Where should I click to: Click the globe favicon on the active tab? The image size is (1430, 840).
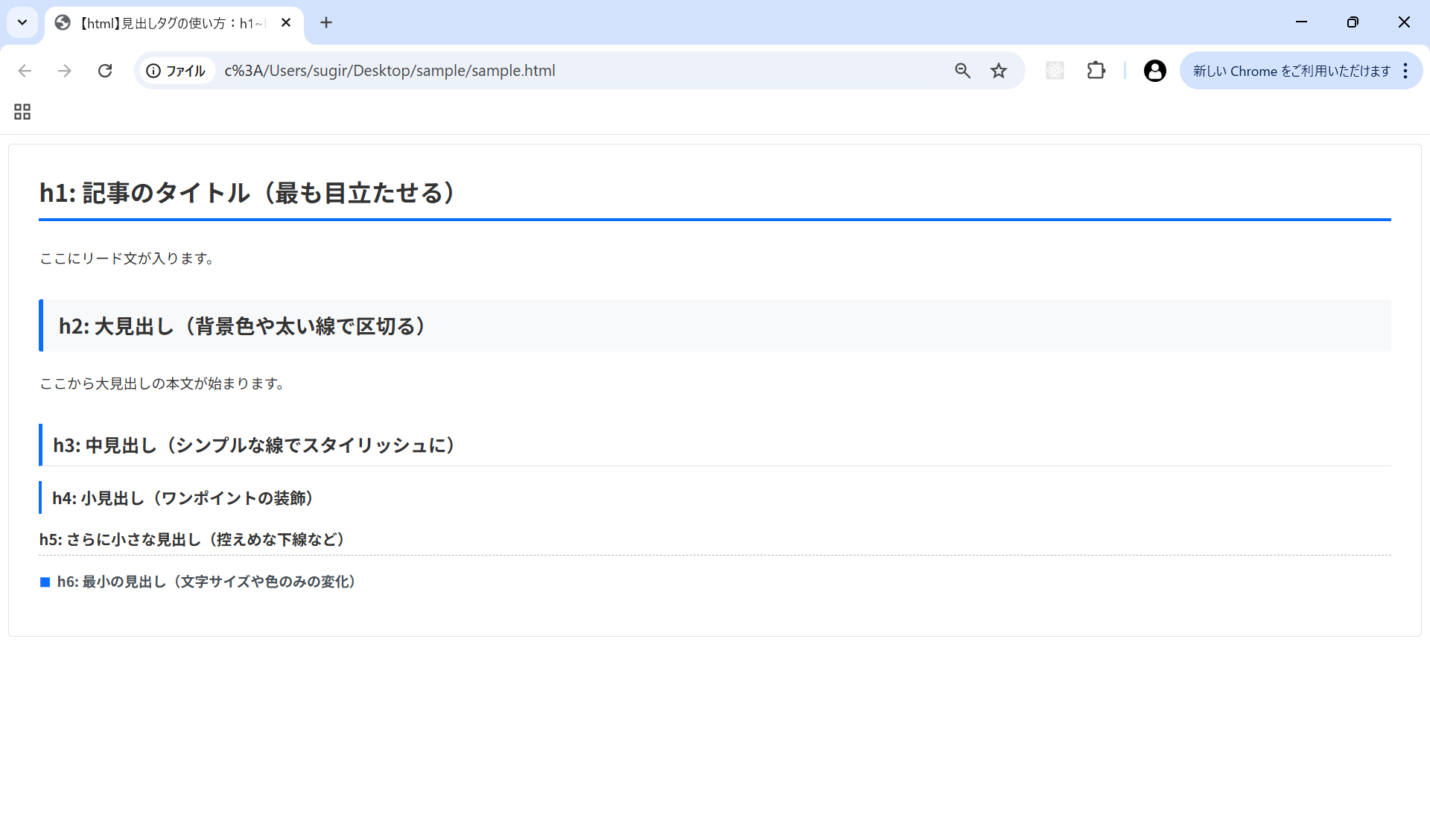(x=62, y=22)
